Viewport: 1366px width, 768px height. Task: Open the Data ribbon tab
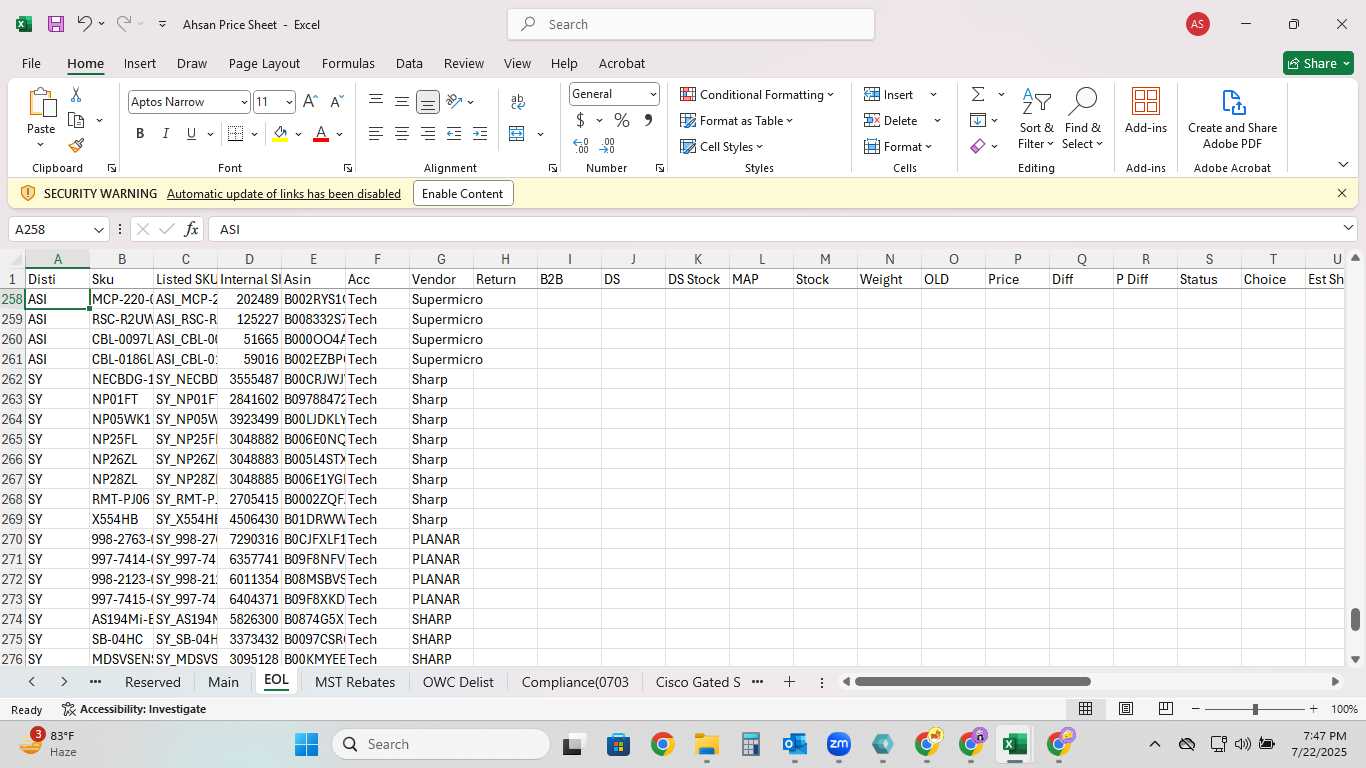tap(409, 63)
